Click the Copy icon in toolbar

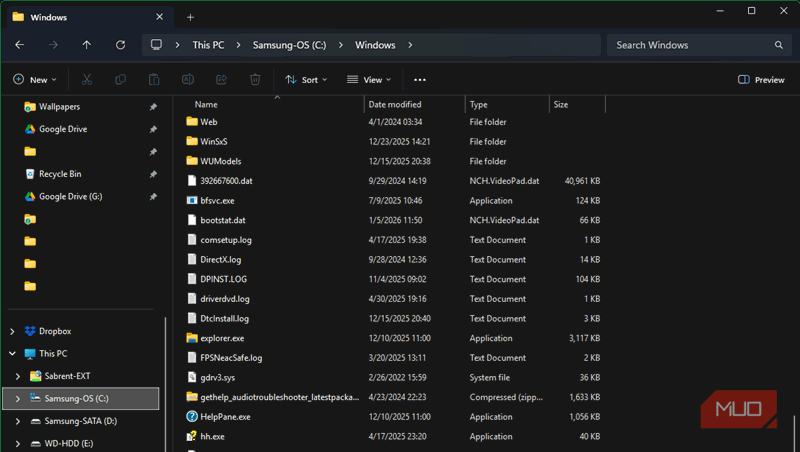coord(120,80)
